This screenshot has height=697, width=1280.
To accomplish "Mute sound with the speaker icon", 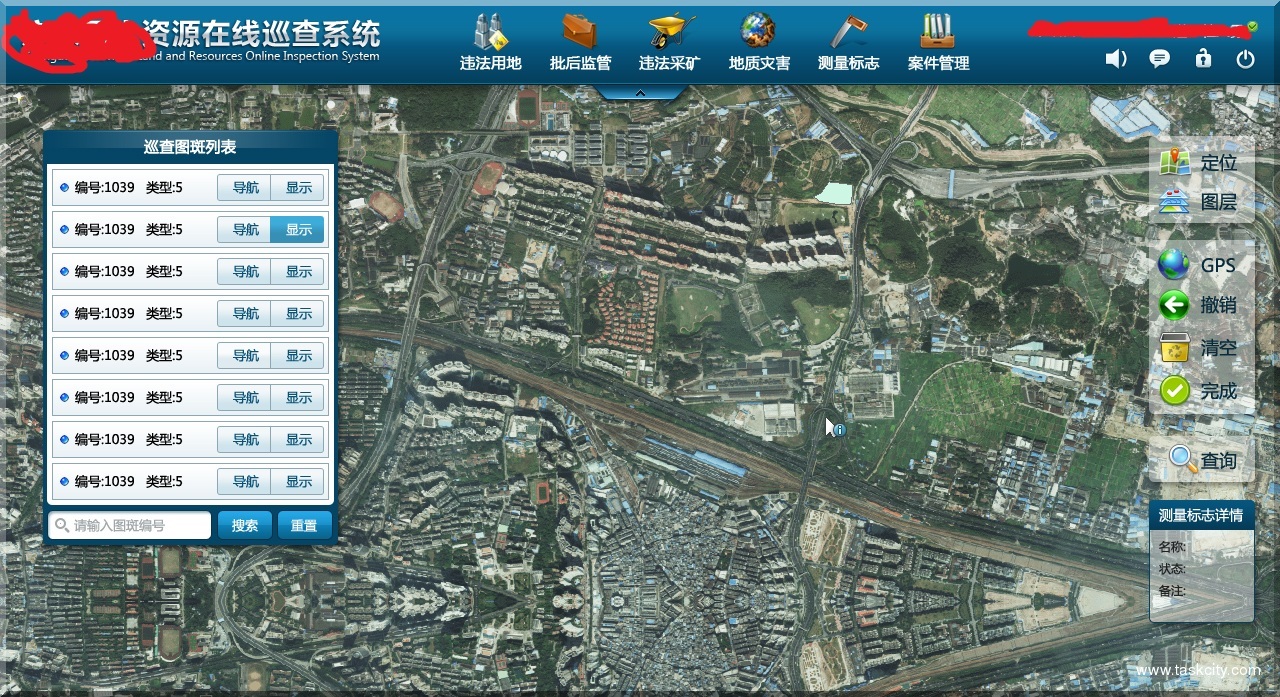I will click(x=1116, y=59).
